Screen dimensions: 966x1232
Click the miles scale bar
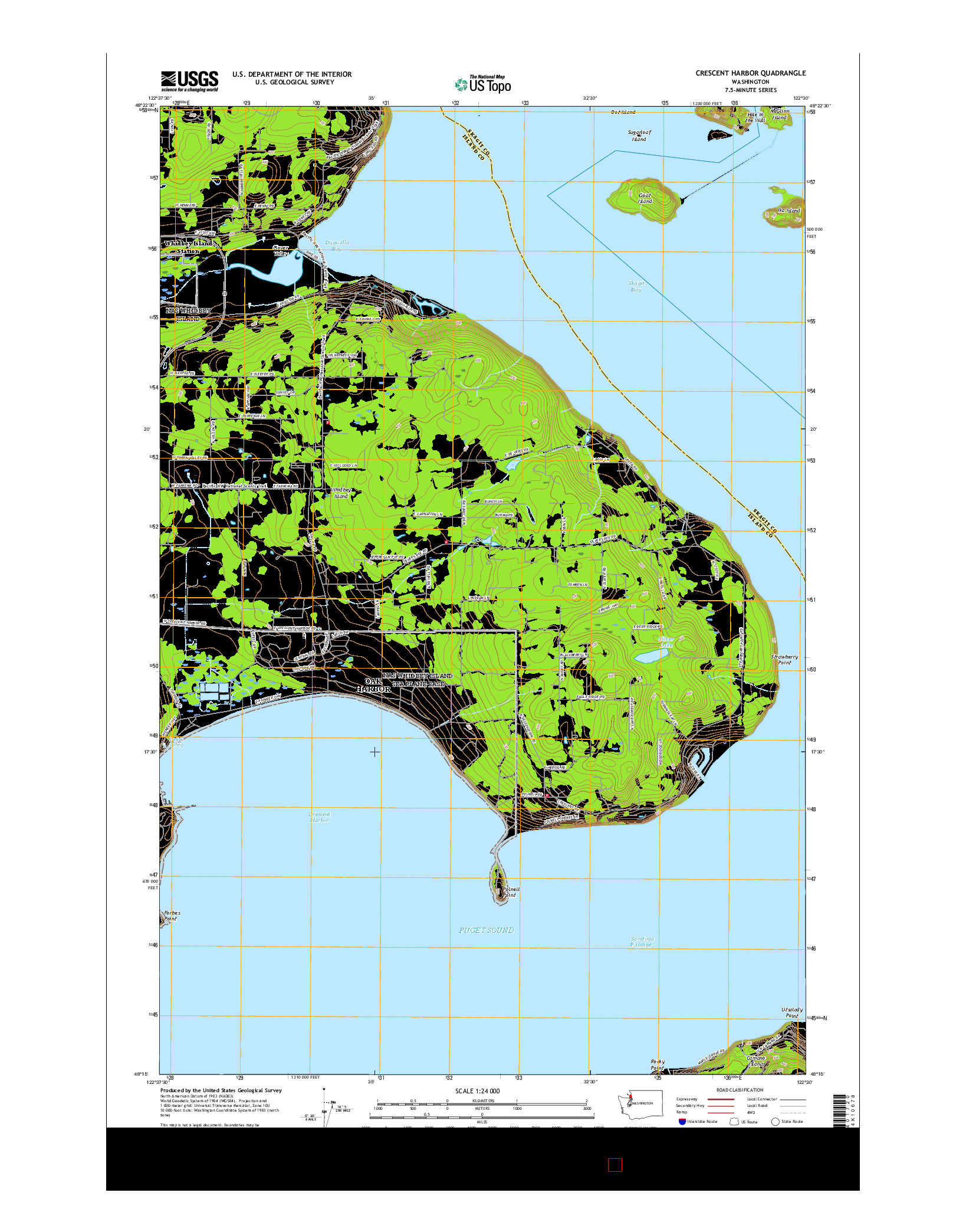pos(482,1116)
